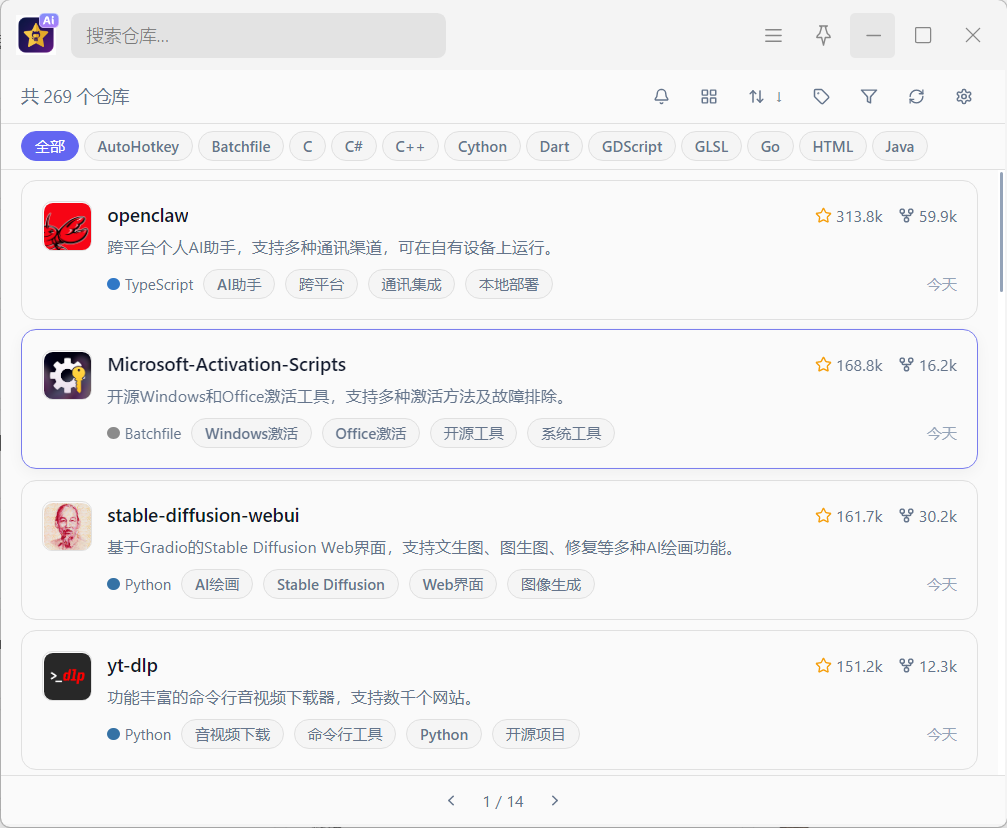Open settings gear icon
Viewport: 1007px width, 828px height.
964,97
